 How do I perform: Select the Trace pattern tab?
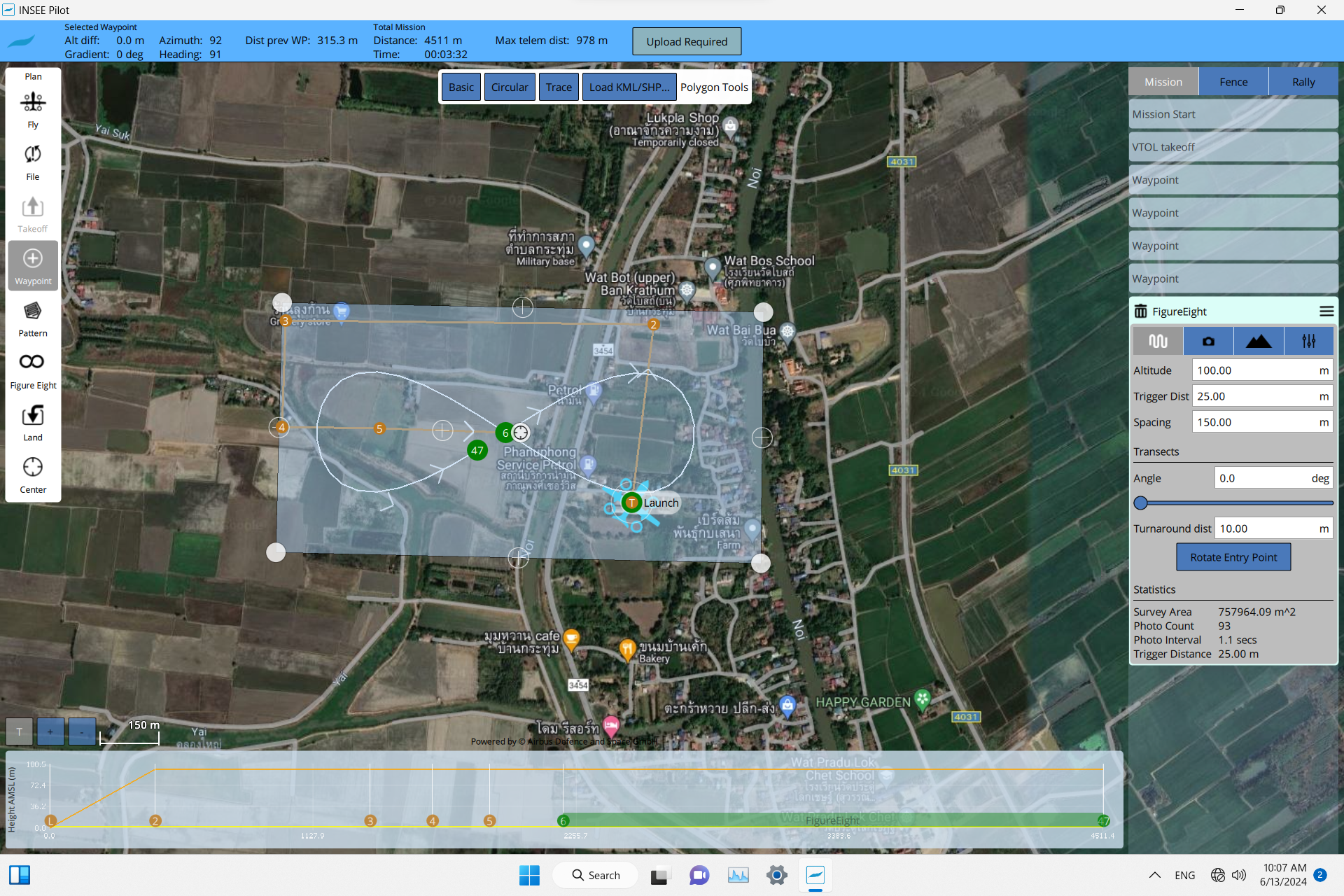pos(559,87)
